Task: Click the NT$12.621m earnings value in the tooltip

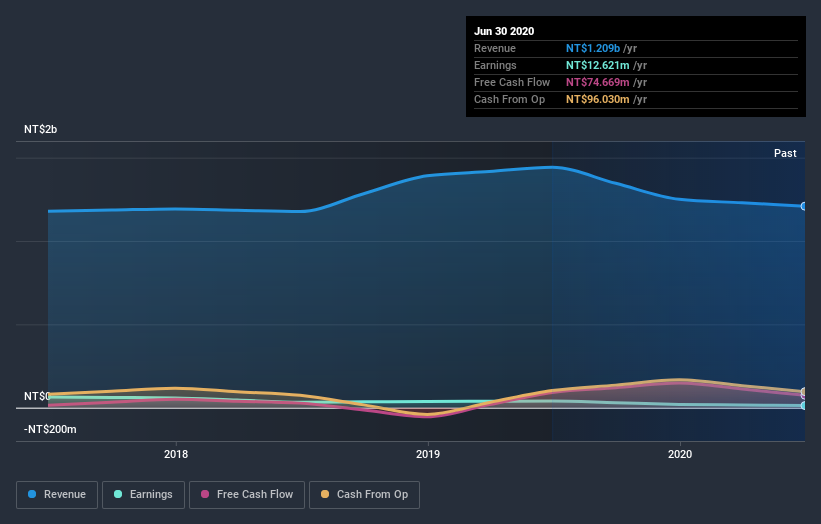Action: [x=597, y=65]
